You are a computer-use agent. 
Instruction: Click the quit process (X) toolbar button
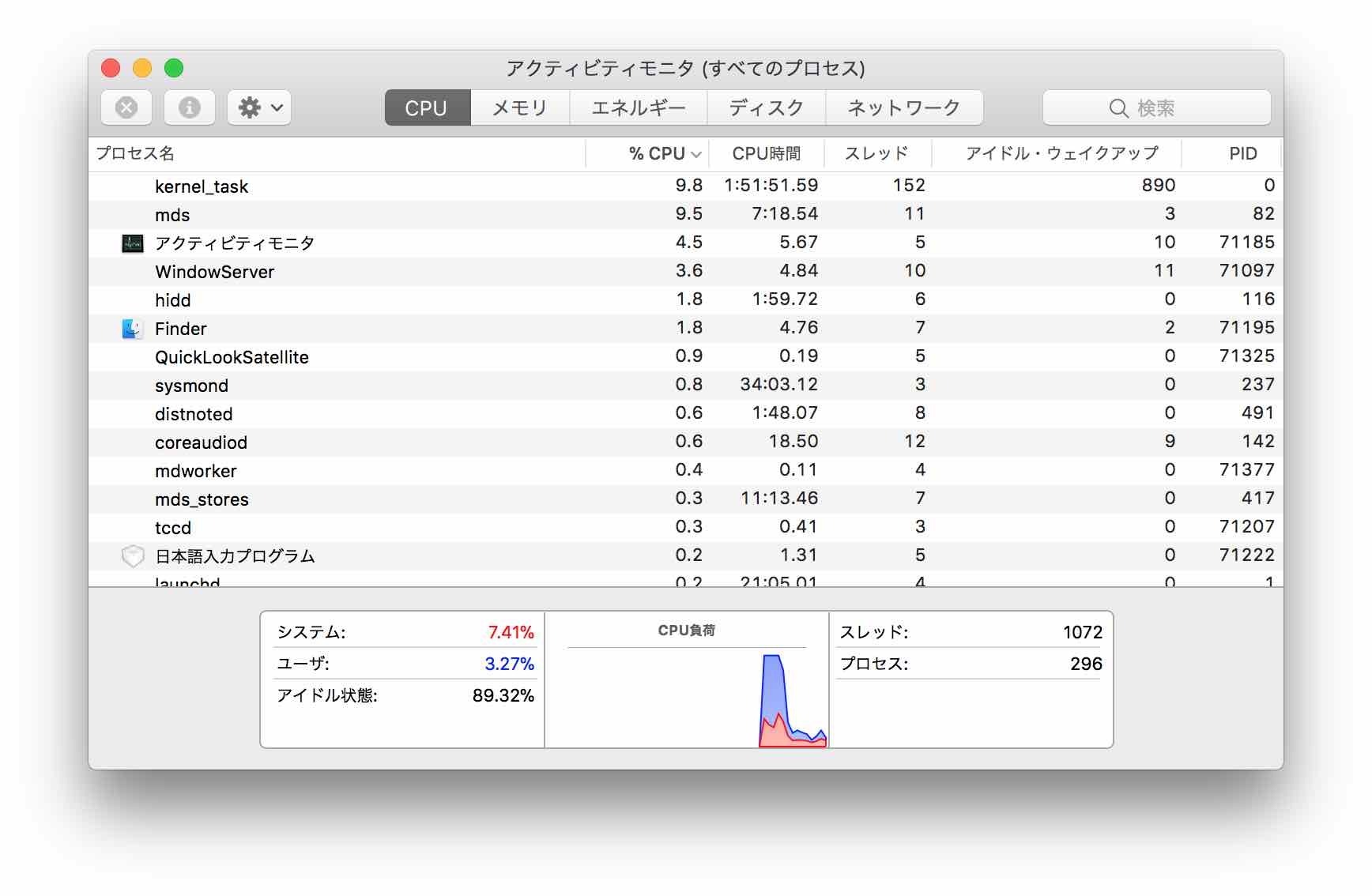coord(126,107)
